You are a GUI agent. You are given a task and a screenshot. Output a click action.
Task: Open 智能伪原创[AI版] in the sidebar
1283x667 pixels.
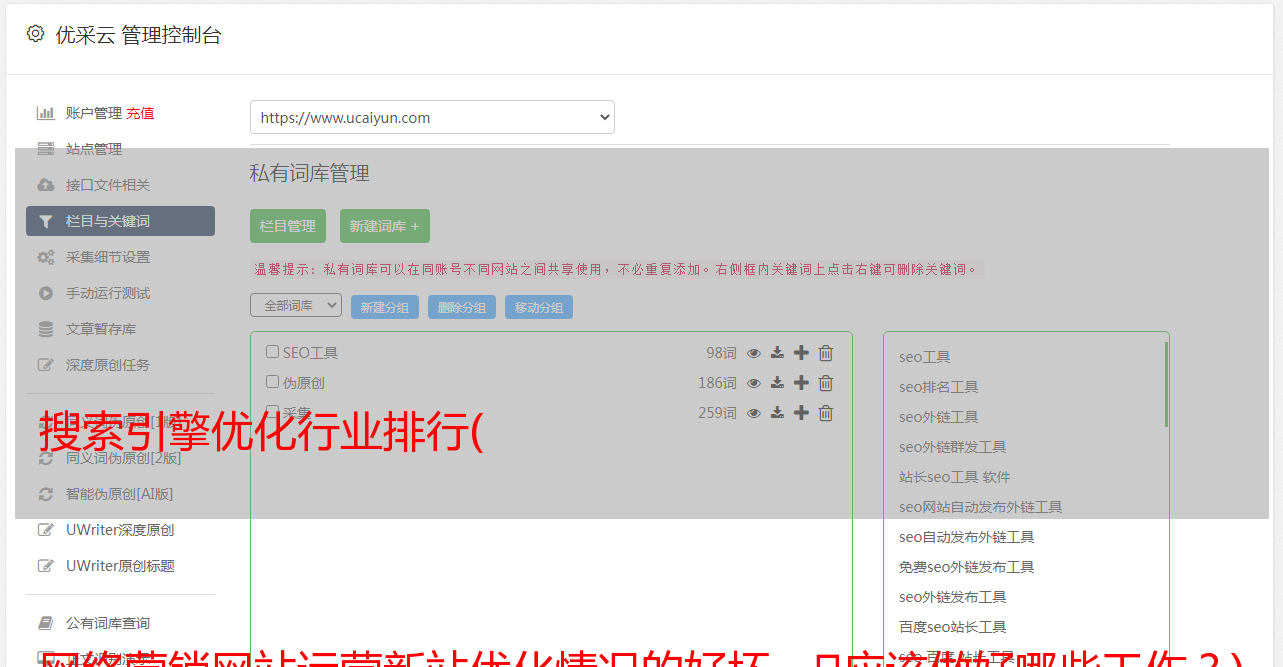point(120,494)
